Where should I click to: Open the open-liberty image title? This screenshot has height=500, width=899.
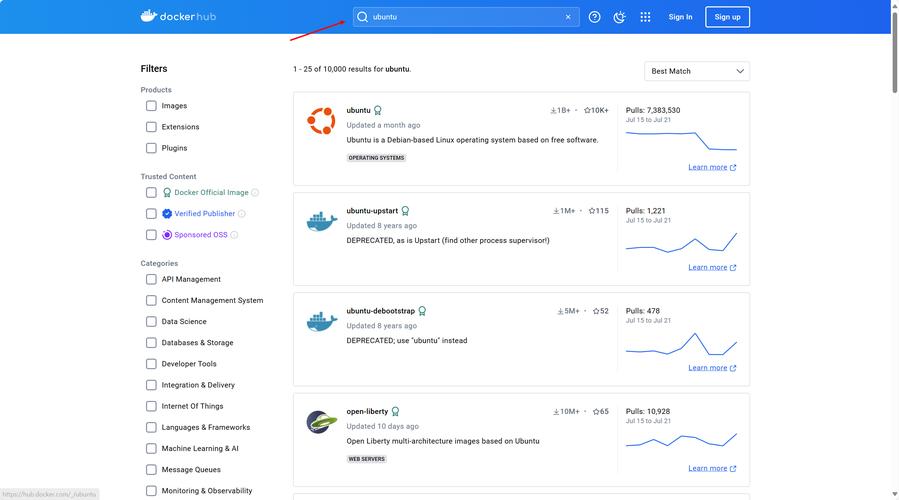coord(367,411)
